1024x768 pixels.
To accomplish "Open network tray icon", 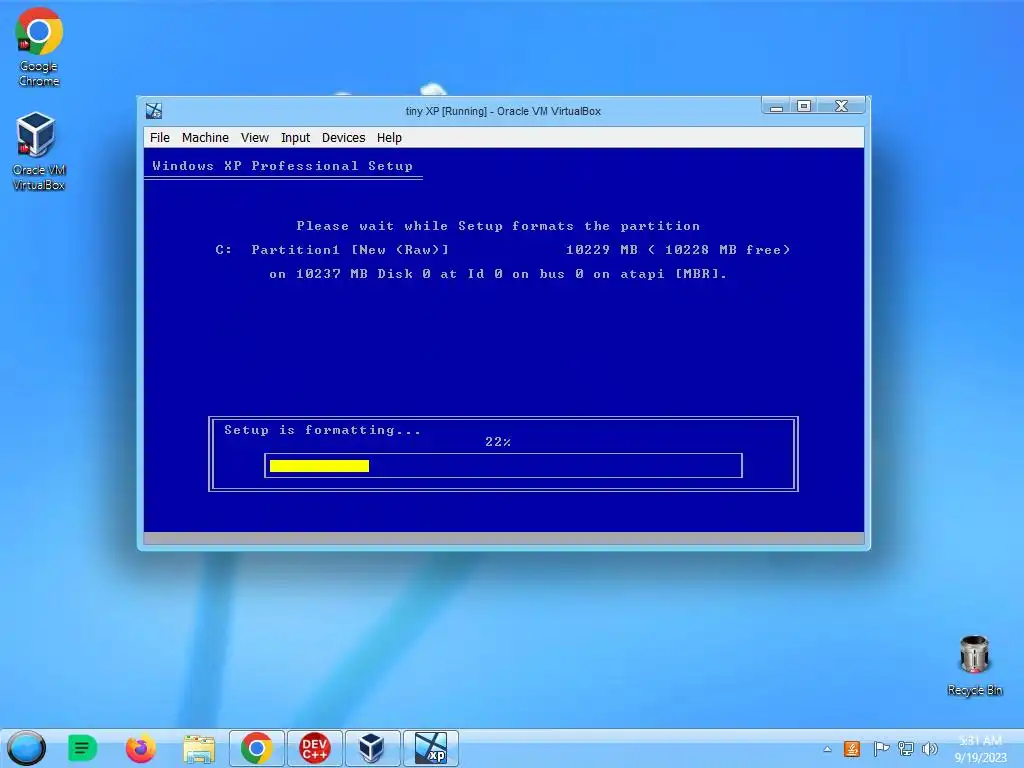I will pos(906,749).
